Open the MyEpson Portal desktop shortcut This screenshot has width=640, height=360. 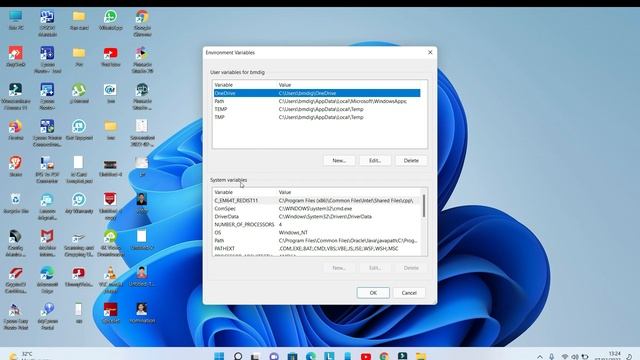[x=47, y=316]
